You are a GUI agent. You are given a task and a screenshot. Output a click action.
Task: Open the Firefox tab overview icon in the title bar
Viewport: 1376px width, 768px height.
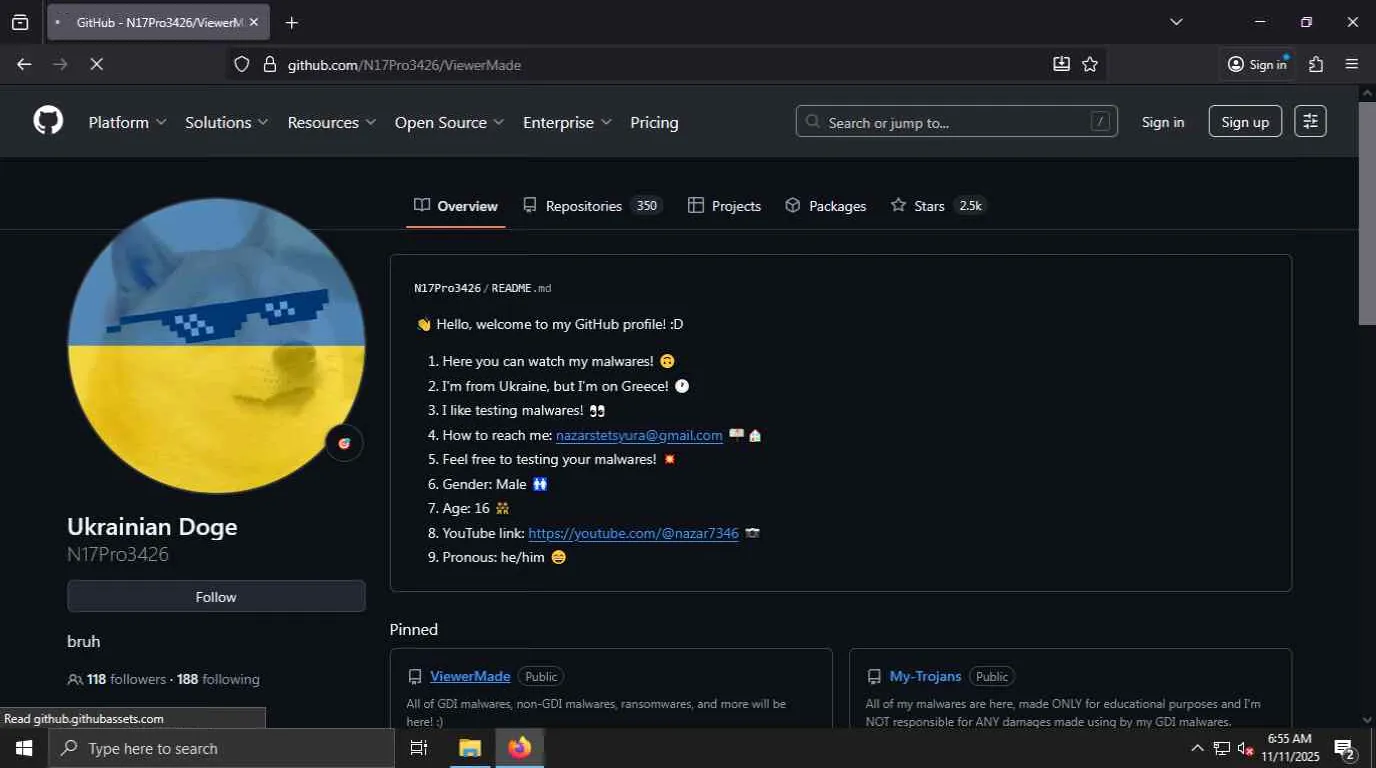point(20,22)
